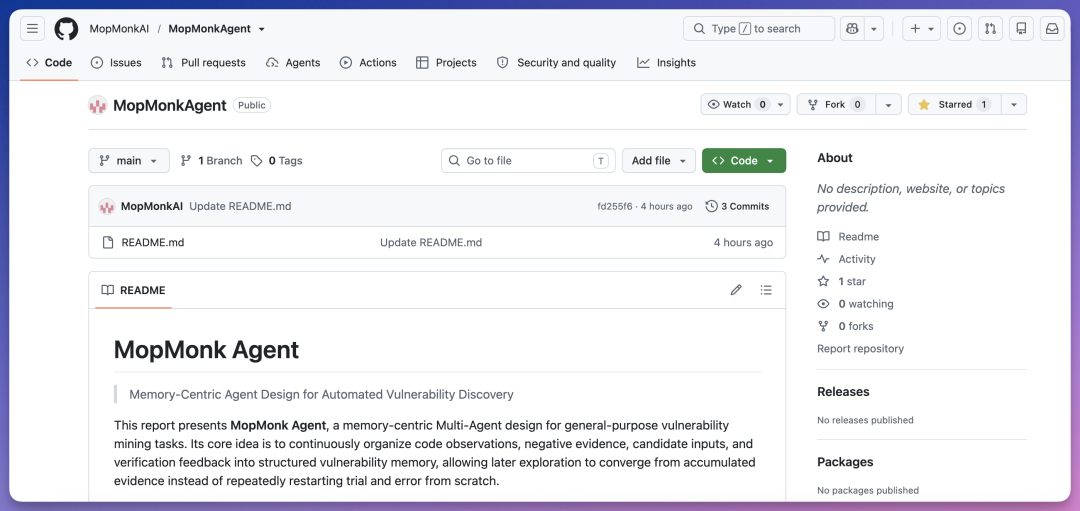Image resolution: width=1080 pixels, height=511 pixels.
Task: Switch to the Agents tab
Action: pos(293,63)
